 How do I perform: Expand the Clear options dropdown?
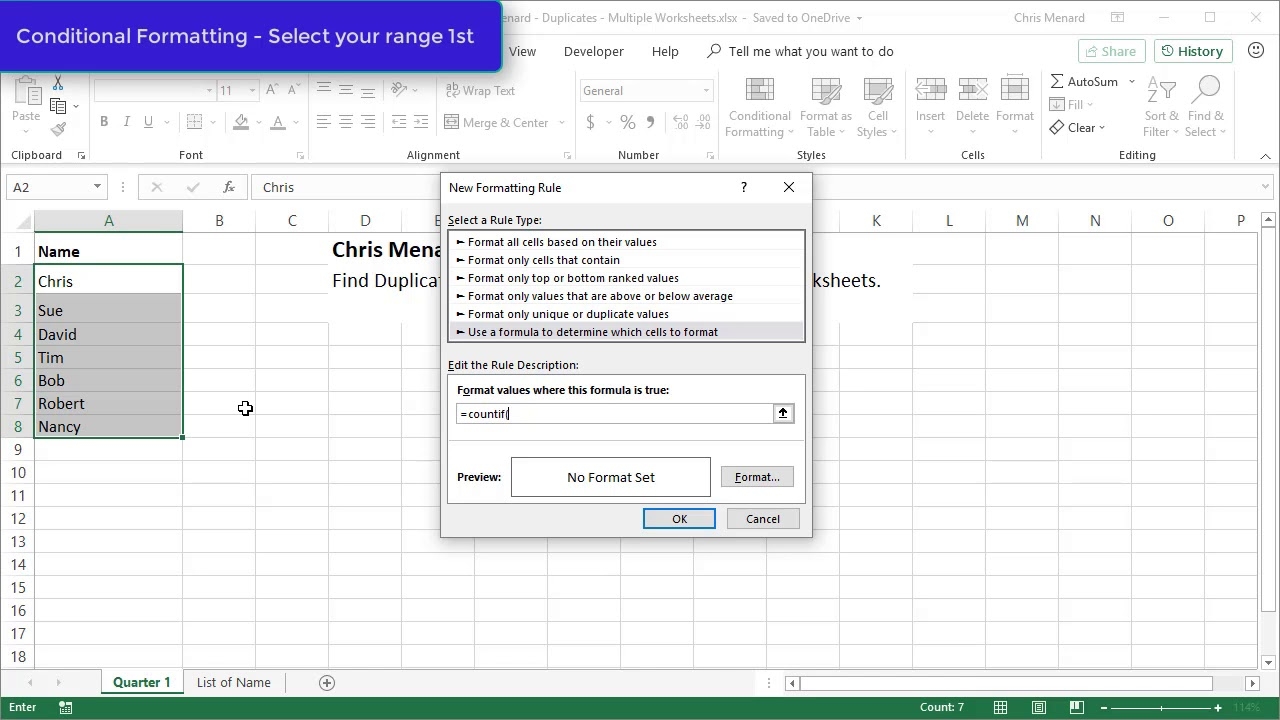pyautogui.click(x=1101, y=128)
